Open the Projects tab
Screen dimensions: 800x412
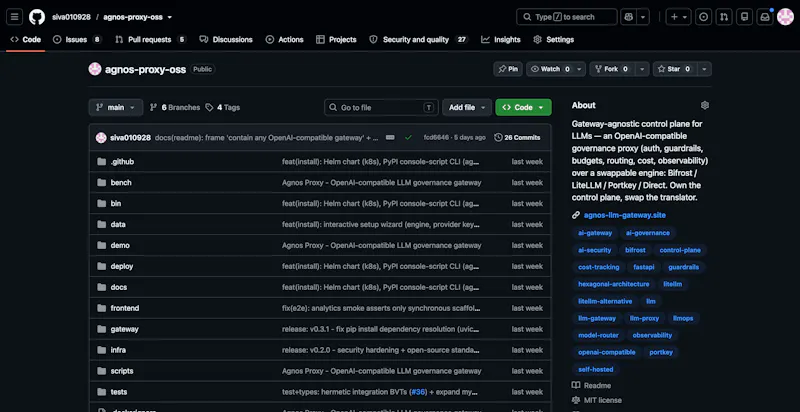pyautogui.click(x=336, y=39)
